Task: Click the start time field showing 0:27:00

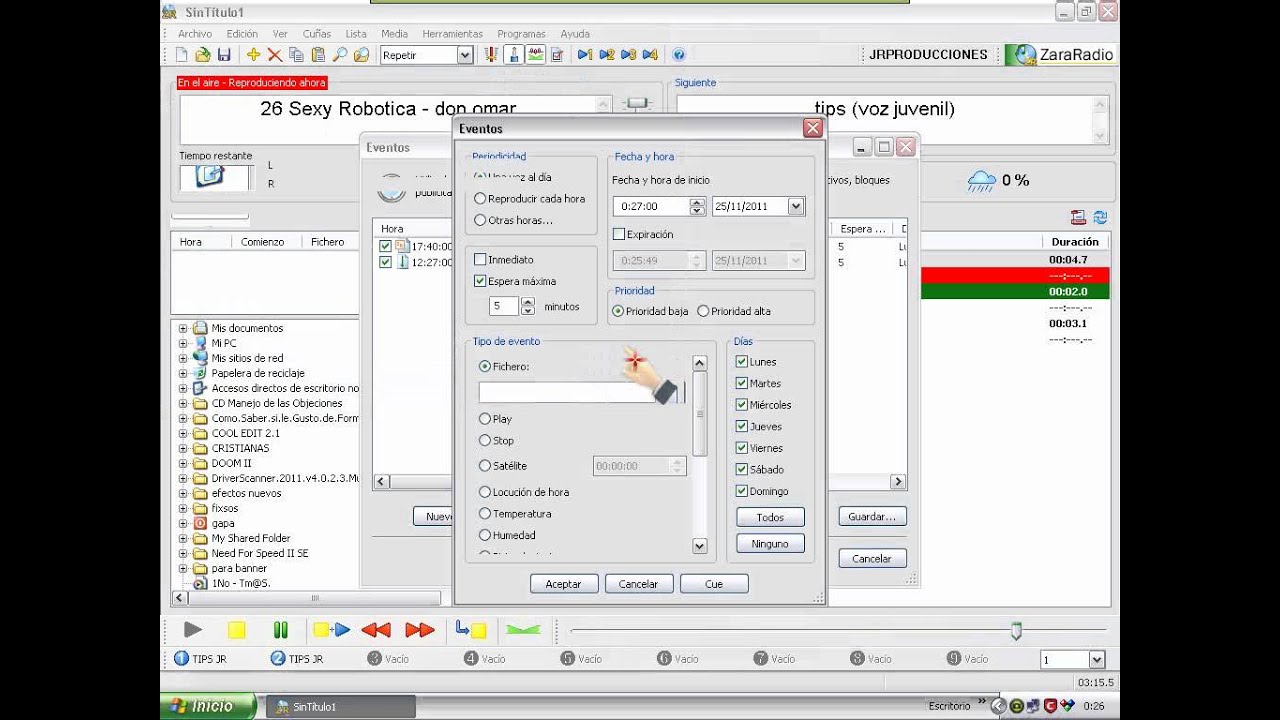Action: [x=650, y=206]
